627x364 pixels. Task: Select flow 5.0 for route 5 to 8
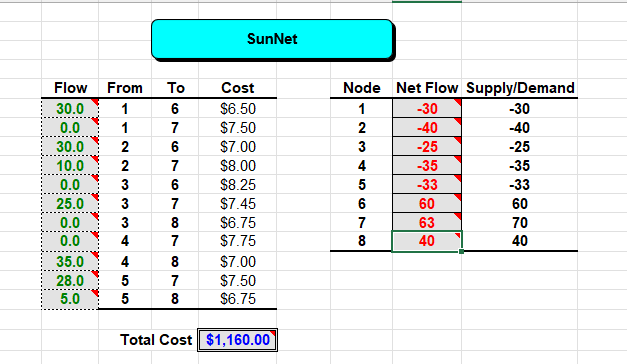click(70, 299)
